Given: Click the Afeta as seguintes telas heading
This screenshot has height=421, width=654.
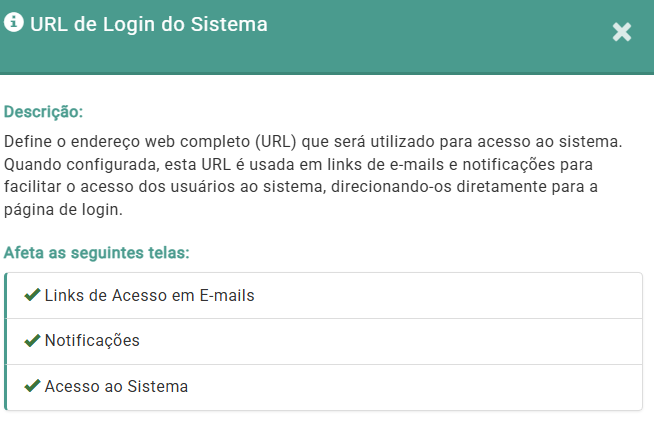Looking at the screenshot, I should point(97,252).
